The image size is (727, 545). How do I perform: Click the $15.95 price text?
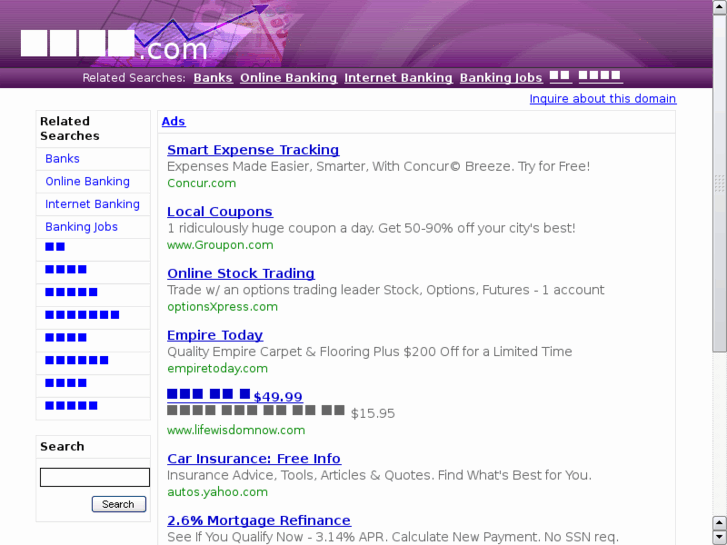(x=373, y=413)
